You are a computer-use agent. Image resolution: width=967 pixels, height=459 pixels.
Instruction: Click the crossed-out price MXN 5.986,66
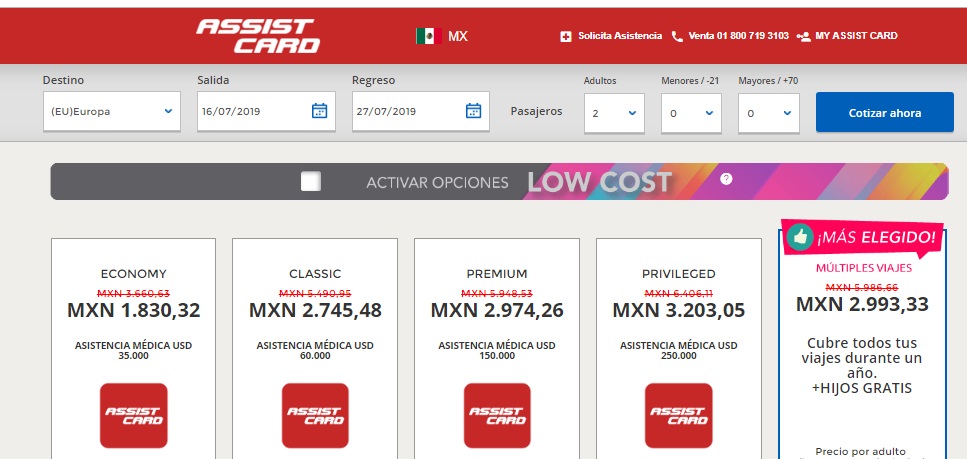pos(862,287)
